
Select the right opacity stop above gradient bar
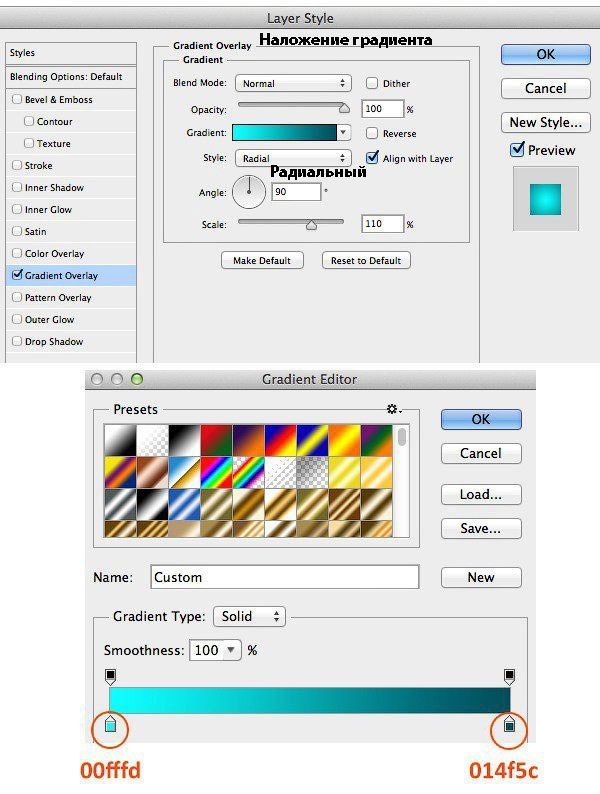pos(509,676)
